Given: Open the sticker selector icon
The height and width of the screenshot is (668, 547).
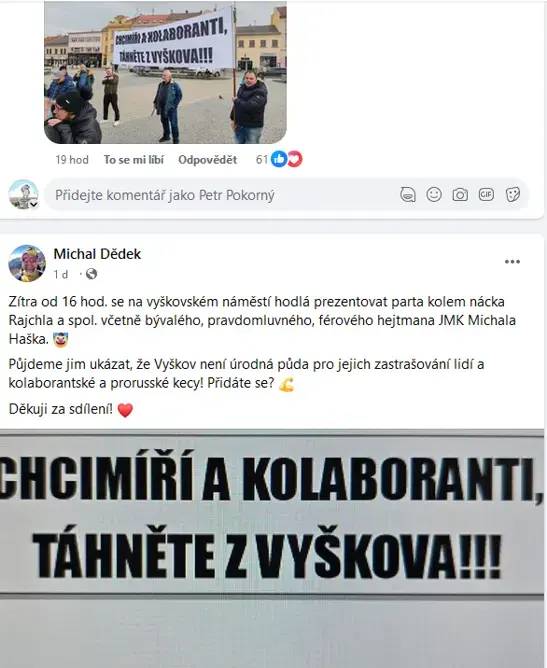Looking at the screenshot, I should tap(512, 195).
